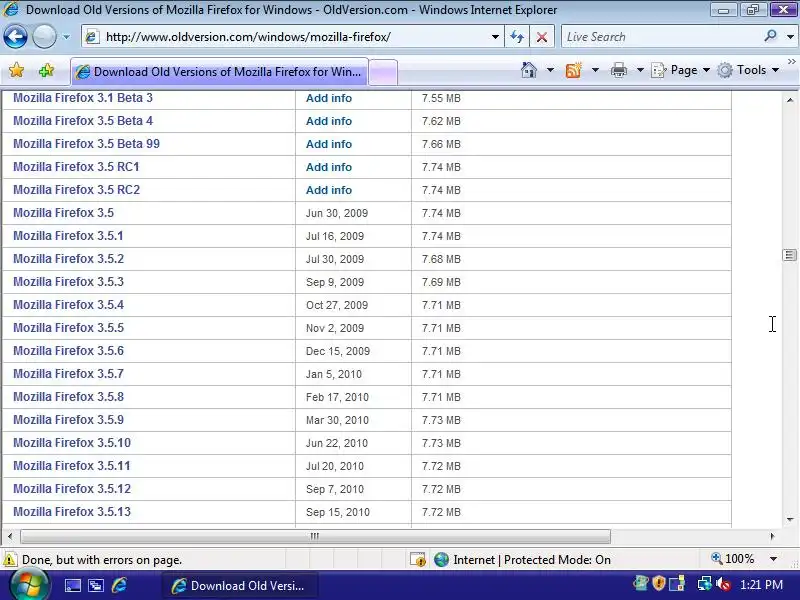Open Mozilla Firefox 3.5.7 link
The image size is (800, 600).
68,373
